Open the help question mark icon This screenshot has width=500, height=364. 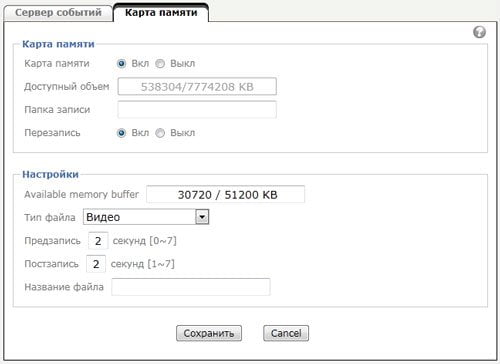pyautogui.click(x=479, y=32)
